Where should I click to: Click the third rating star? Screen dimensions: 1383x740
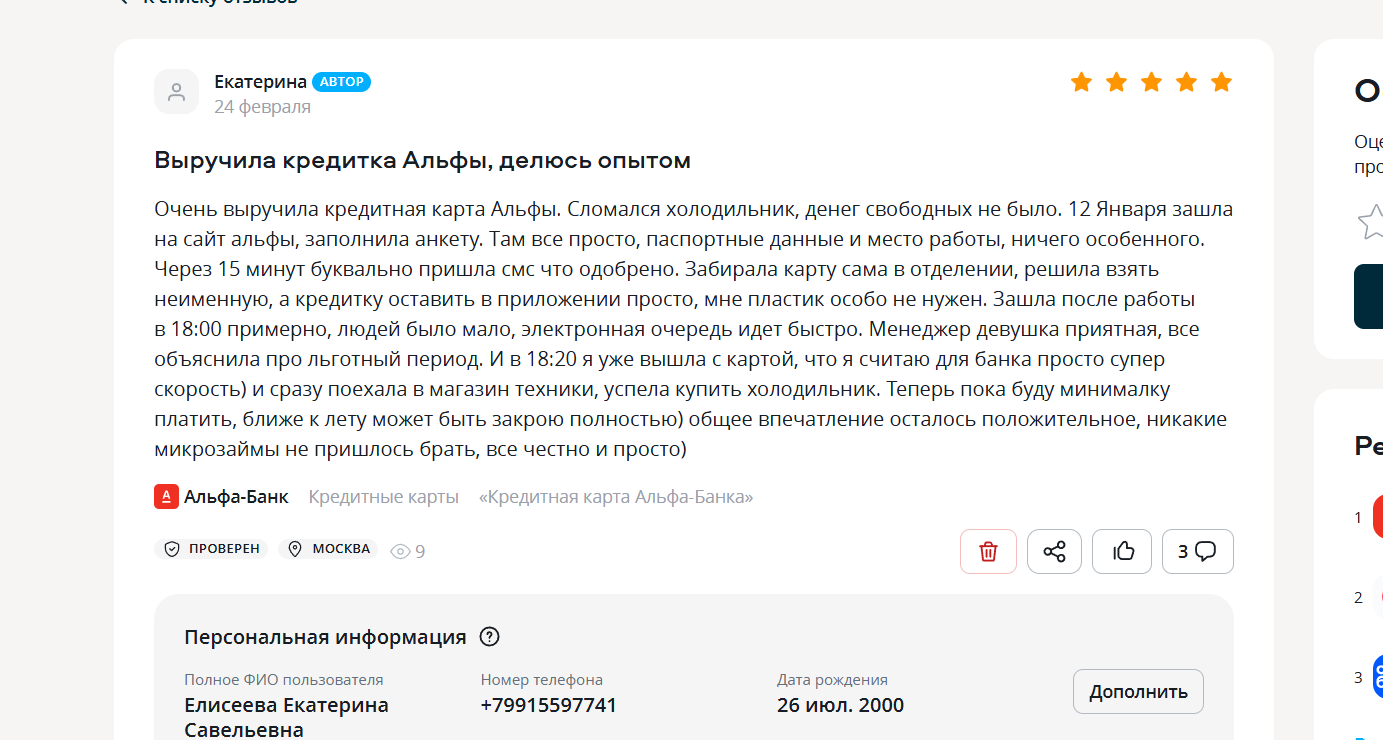tap(1151, 82)
